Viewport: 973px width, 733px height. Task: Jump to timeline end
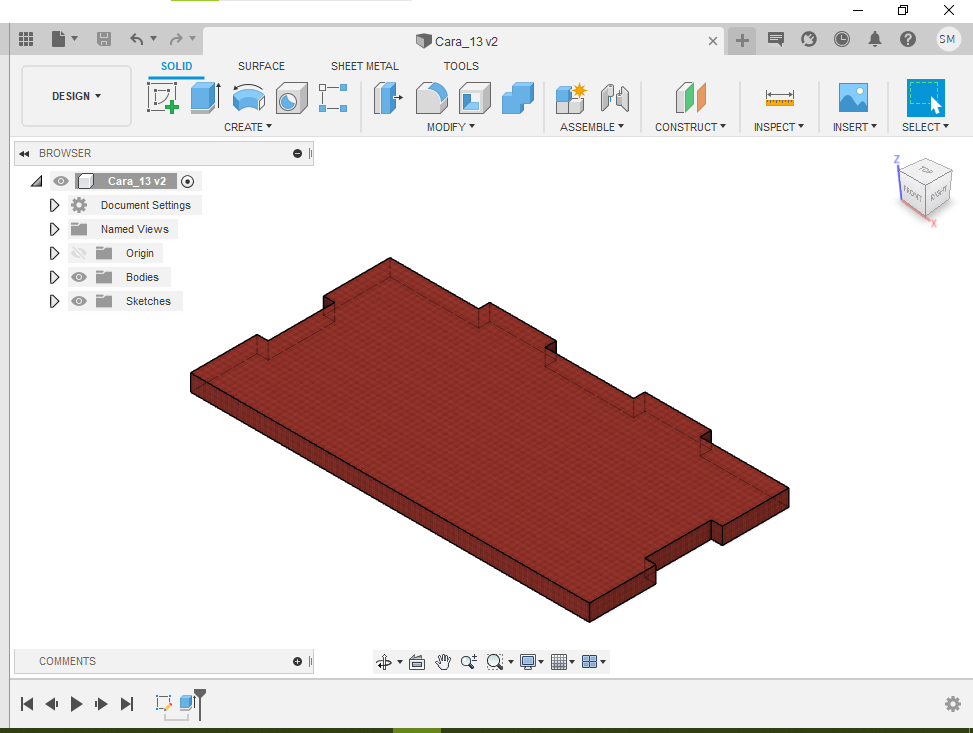coord(127,704)
